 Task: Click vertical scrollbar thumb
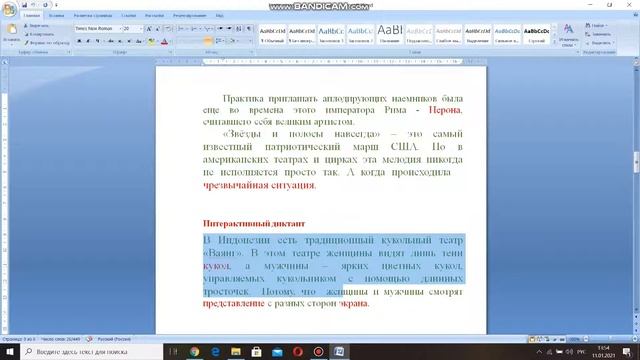pos(636,162)
